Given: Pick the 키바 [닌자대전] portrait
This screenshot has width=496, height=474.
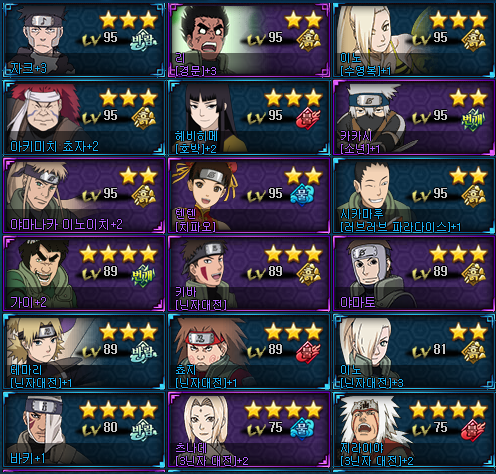Looking at the screenshot, I should coord(204,272).
